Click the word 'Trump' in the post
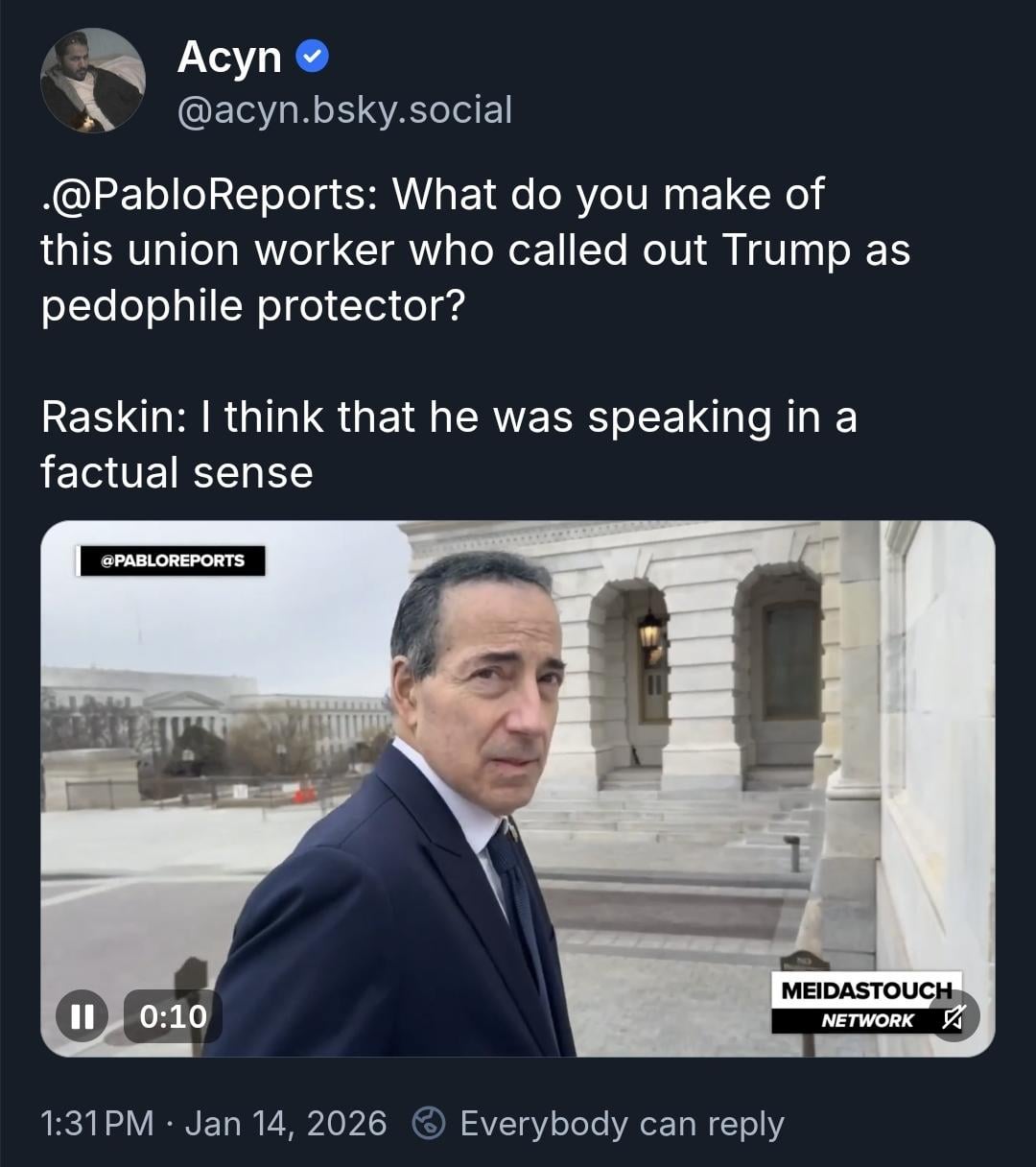Viewport: 1036px width, 1167px height. tap(786, 250)
